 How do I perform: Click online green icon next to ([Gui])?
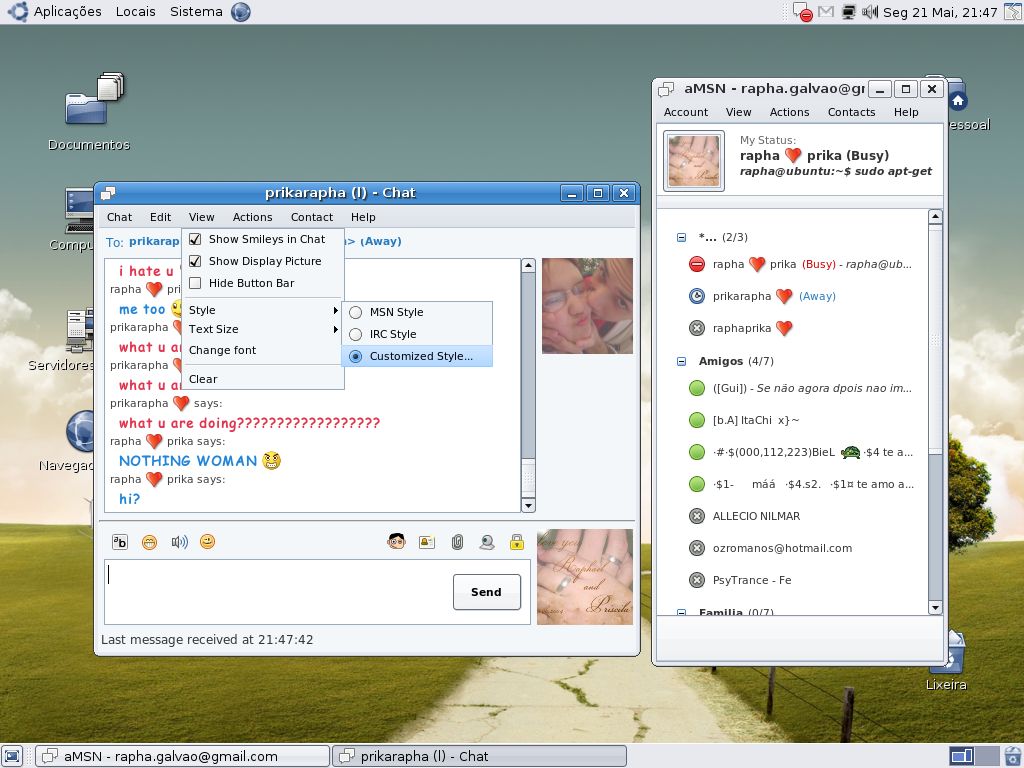tap(697, 388)
